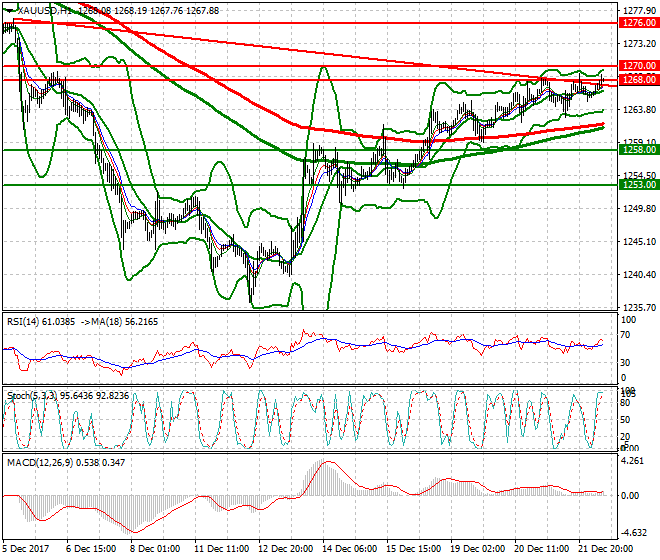
Task: Click the 1240.40 price scale value
Action: (639, 275)
